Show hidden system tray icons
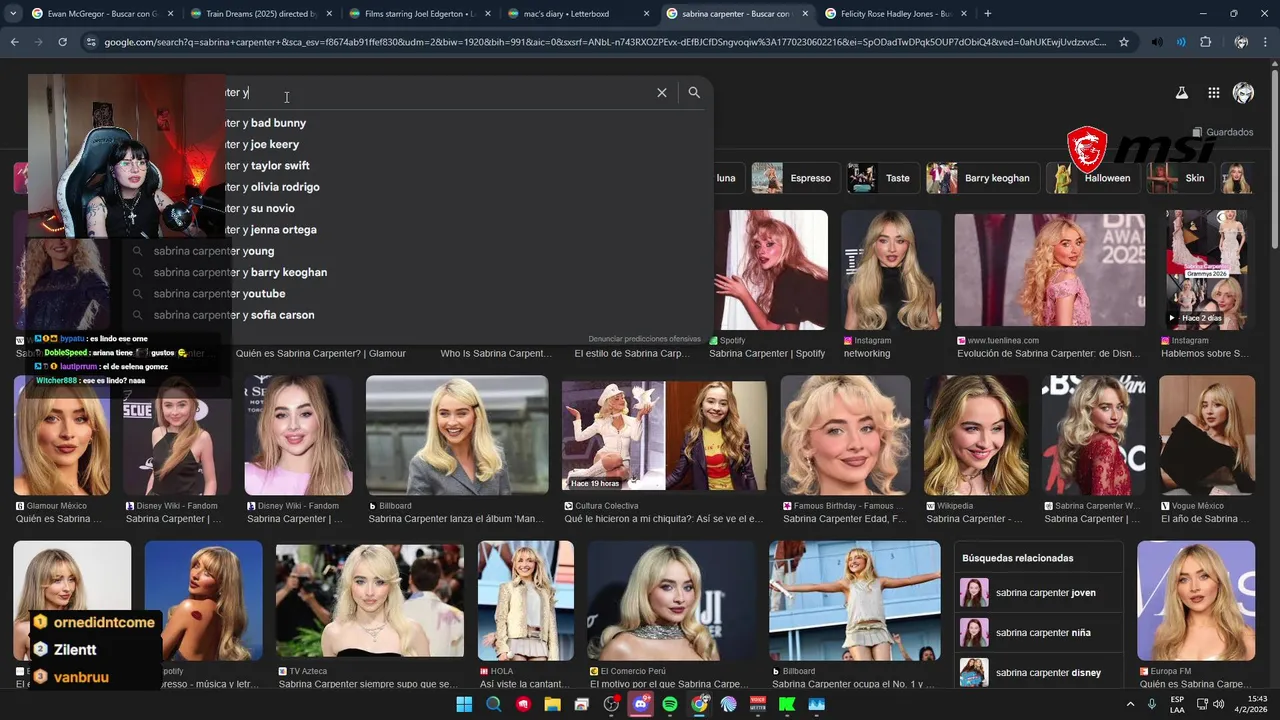The height and width of the screenshot is (720, 1280). tap(1131, 704)
